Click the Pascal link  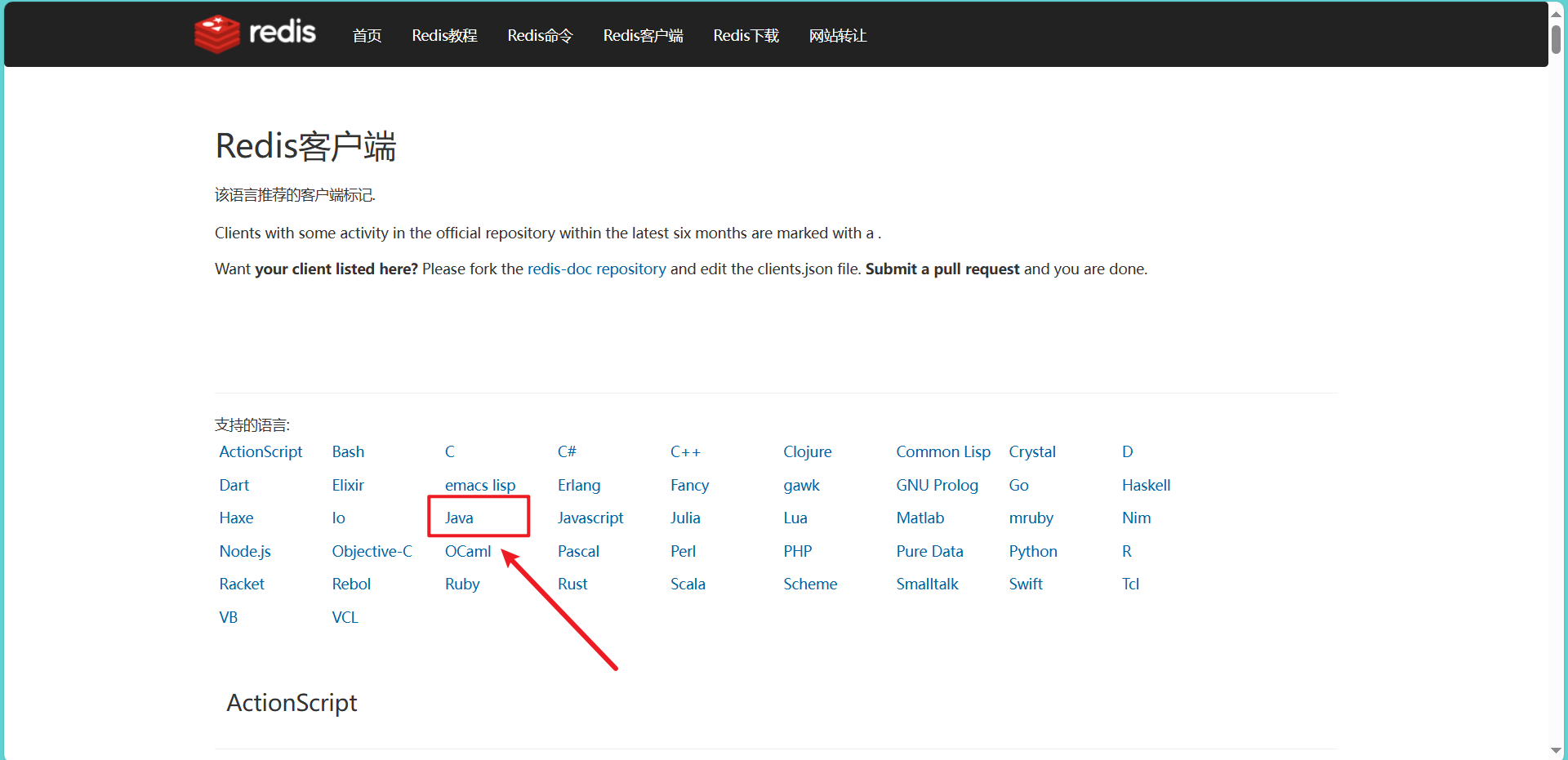click(x=578, y=552)
